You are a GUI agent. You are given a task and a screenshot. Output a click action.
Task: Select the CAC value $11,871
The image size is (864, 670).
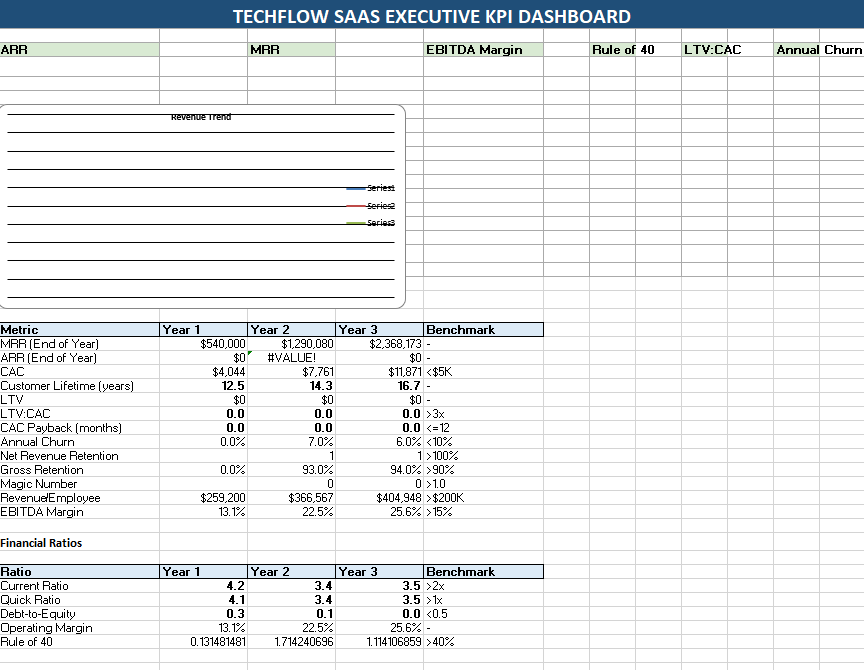(x=379, y=372)
